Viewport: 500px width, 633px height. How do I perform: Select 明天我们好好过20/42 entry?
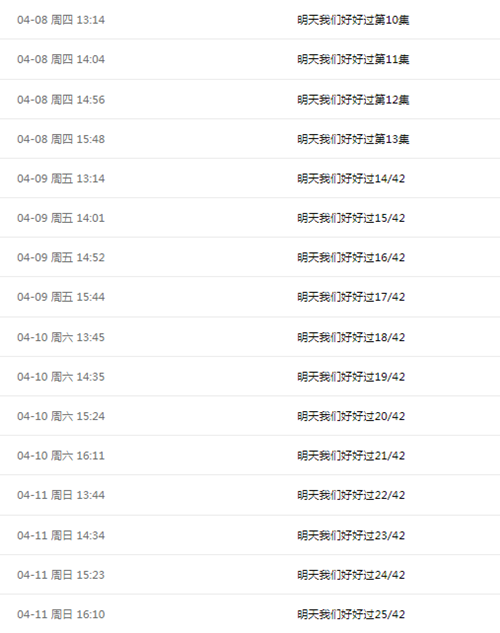(x=351, y=416)
